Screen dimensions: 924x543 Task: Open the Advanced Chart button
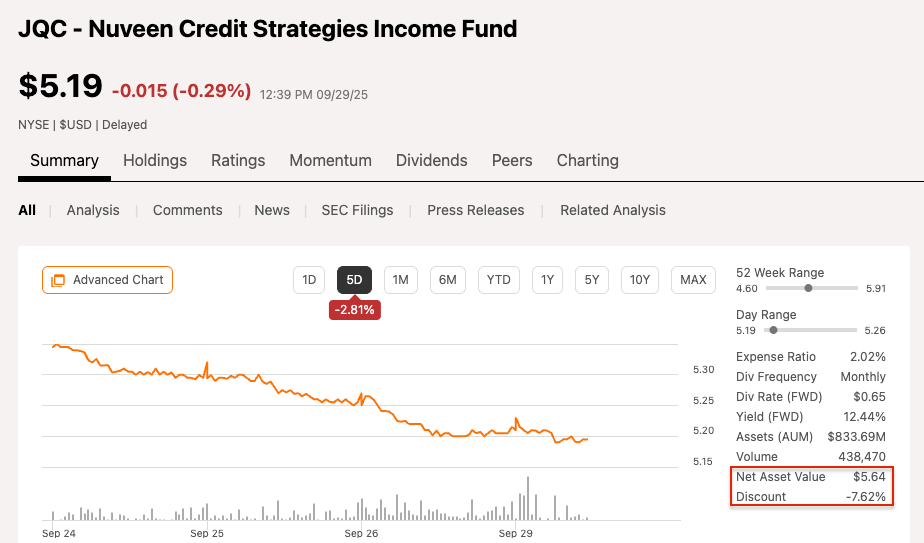(107, 280)
